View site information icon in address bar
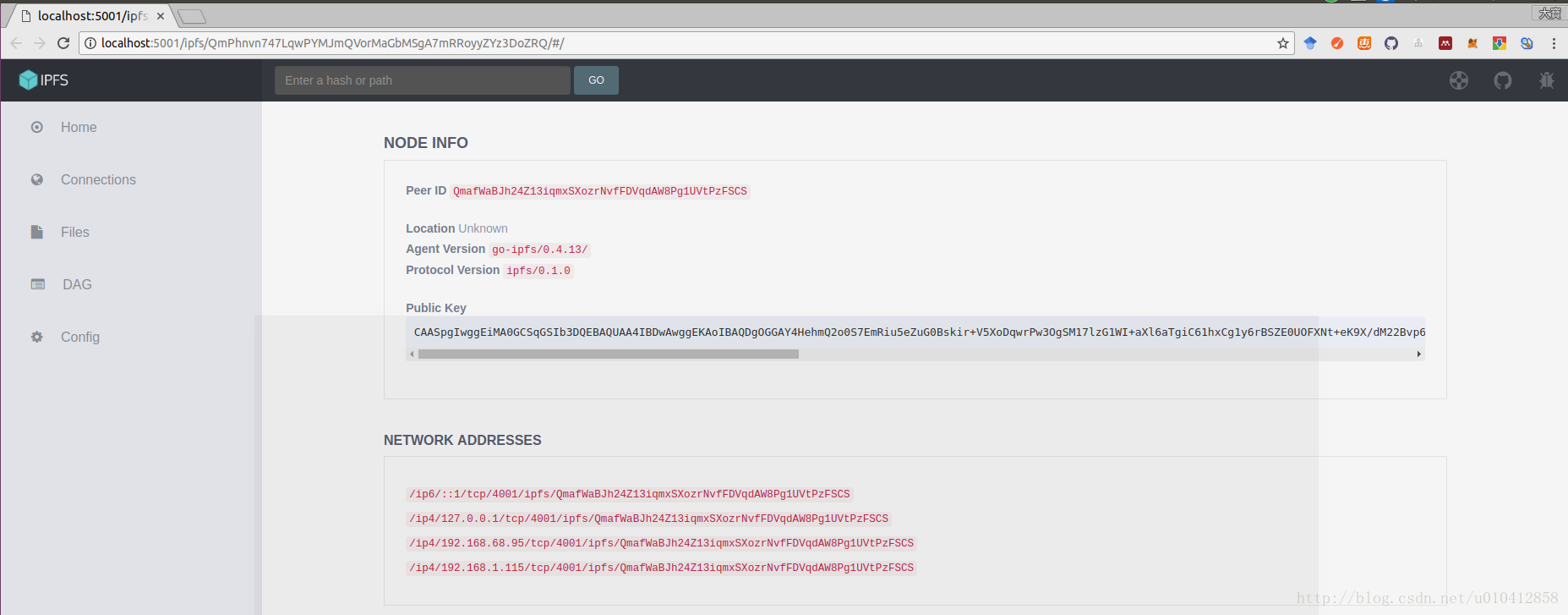This screenshot has height=615, width=1568. click(90, 43)
